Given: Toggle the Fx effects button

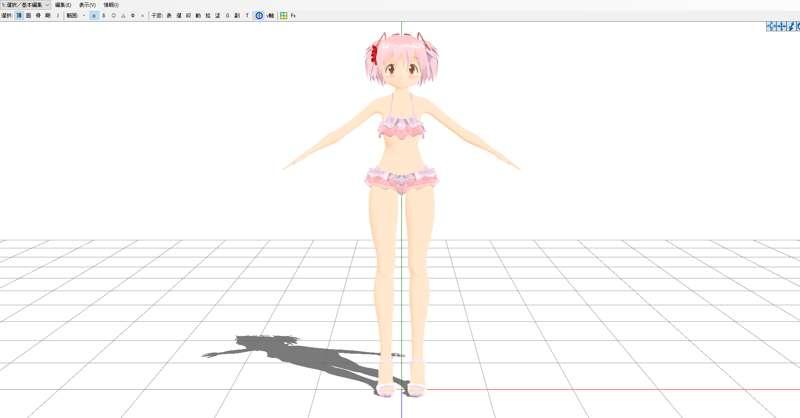Looking at the screenshot, I should tap(293, 15).
